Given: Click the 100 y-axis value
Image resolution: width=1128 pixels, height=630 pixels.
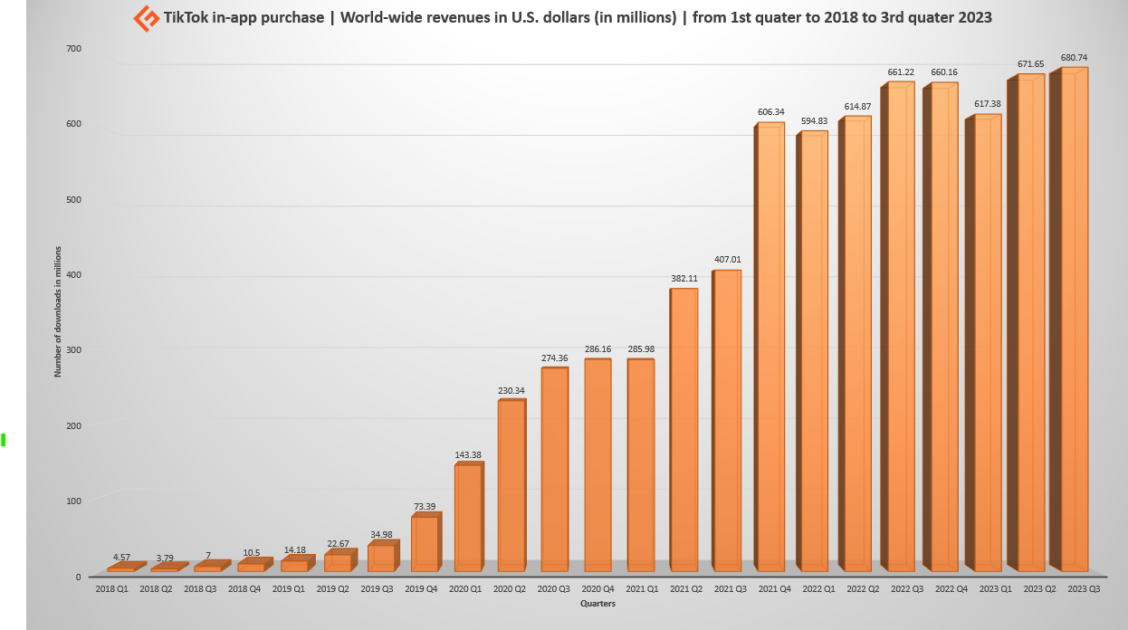Looking at the screenshot, I should pyautogui.click(x=73, y=501).
